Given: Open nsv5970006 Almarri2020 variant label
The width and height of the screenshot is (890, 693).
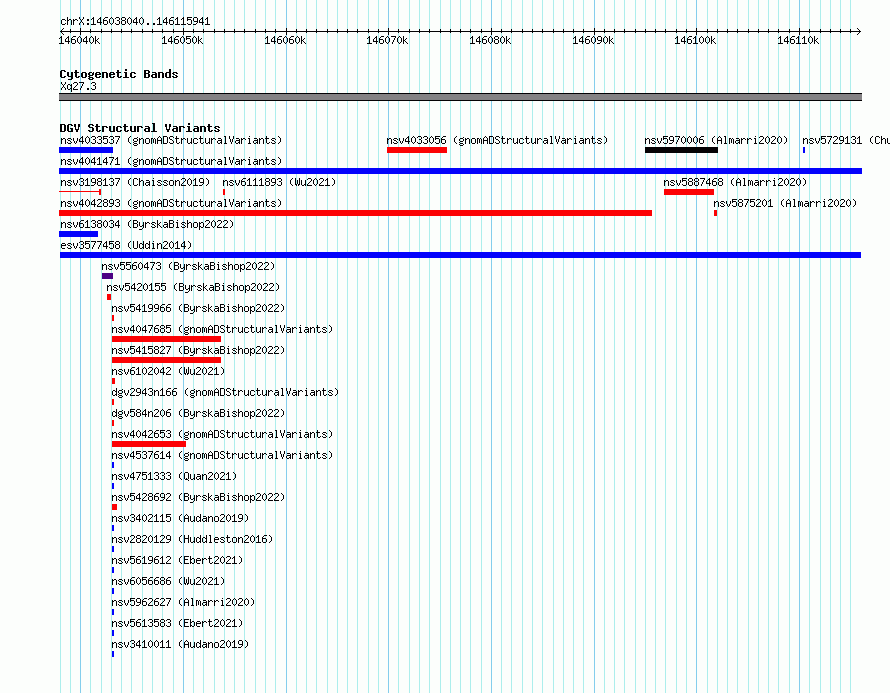Looking at the screenshot, I should pos(716,140).
